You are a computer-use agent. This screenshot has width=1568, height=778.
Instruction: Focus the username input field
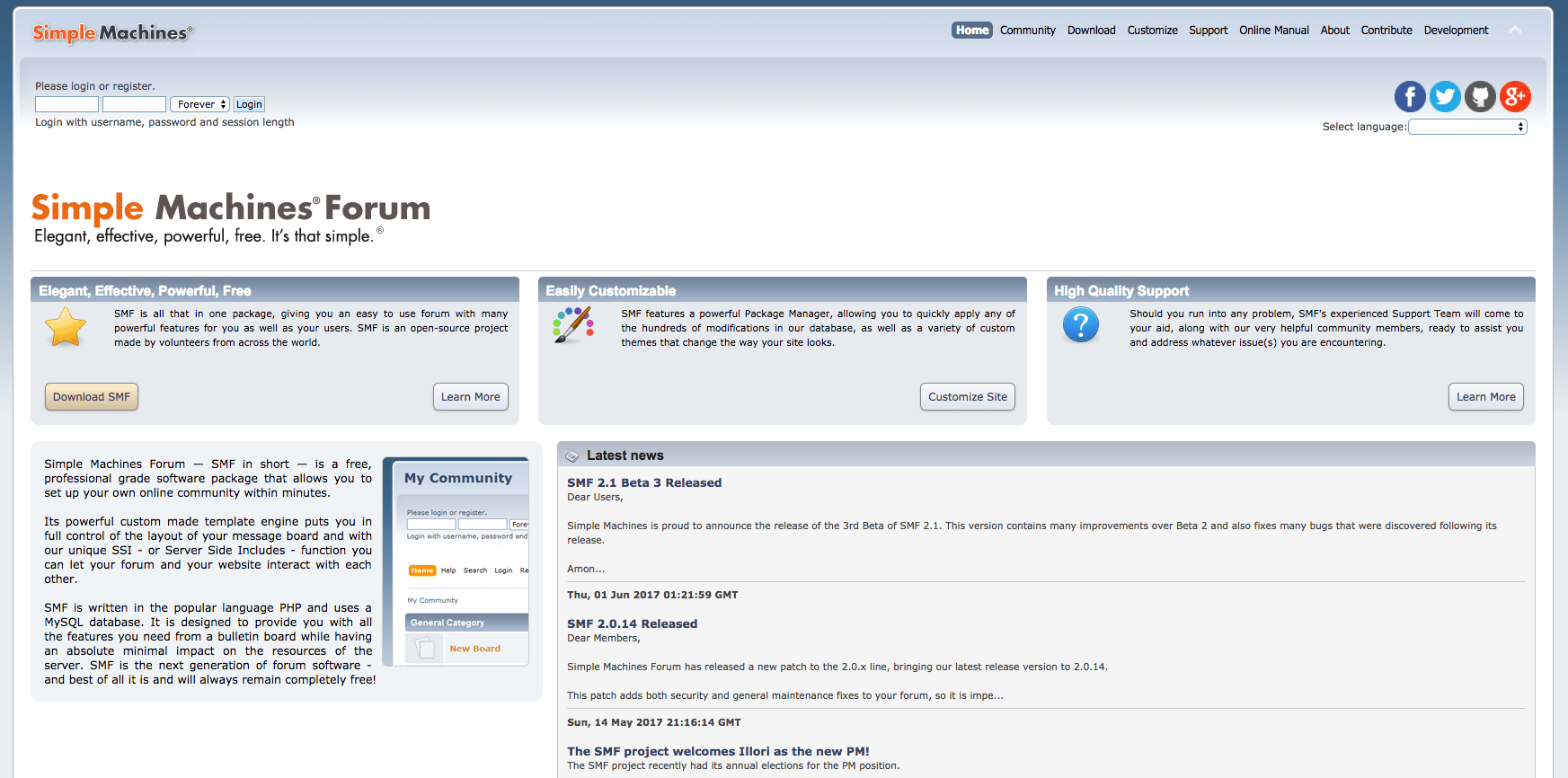click(x=67, y=104)
